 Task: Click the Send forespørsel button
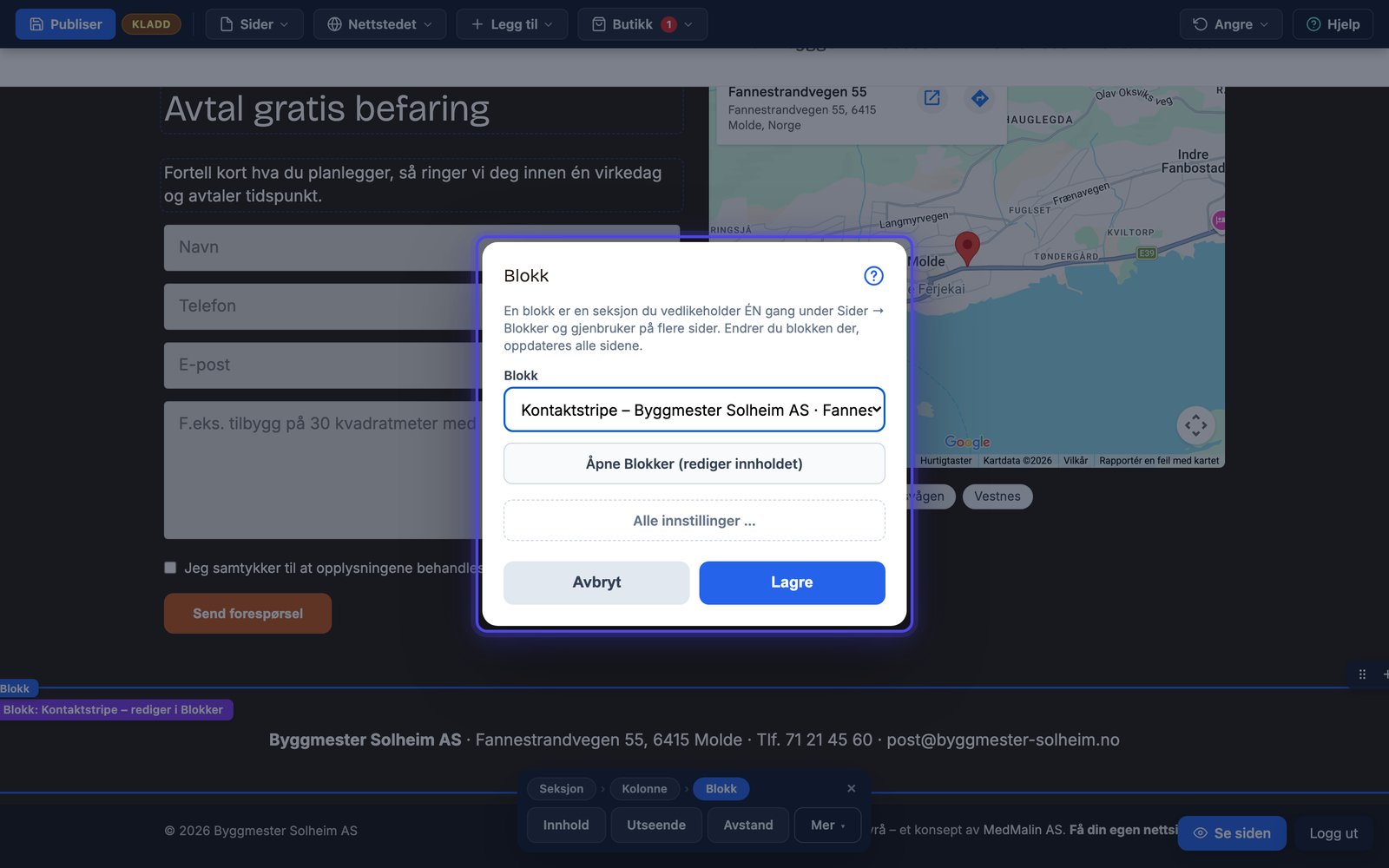coord(247,614)
